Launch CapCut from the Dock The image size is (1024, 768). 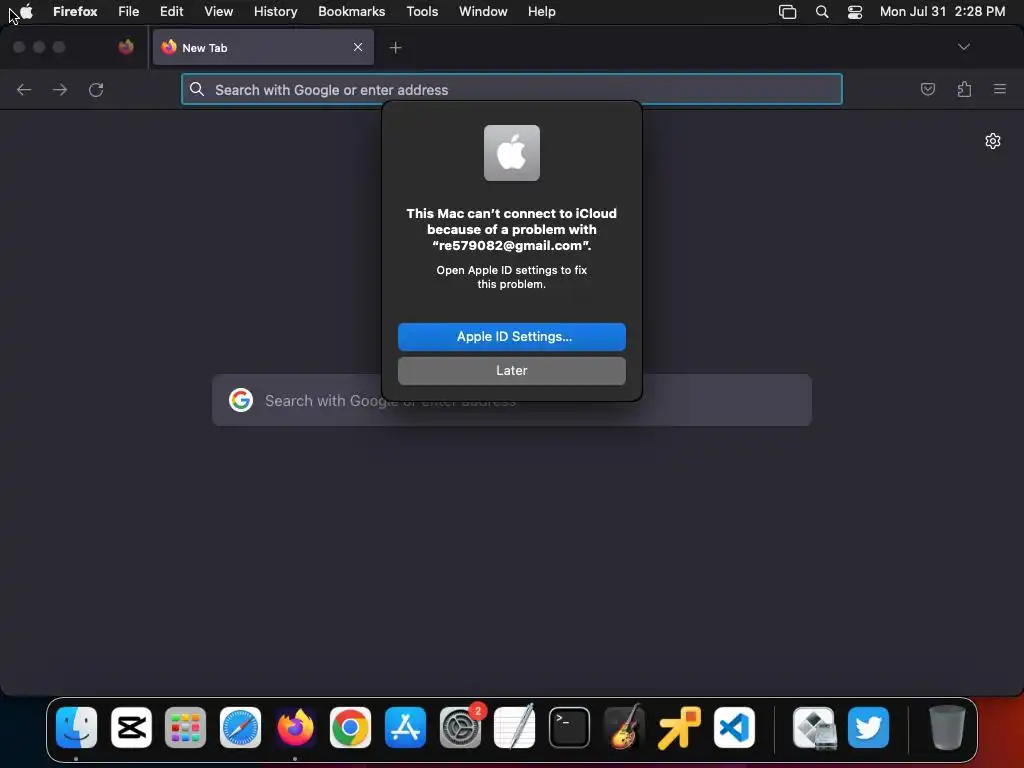point(131,727)
